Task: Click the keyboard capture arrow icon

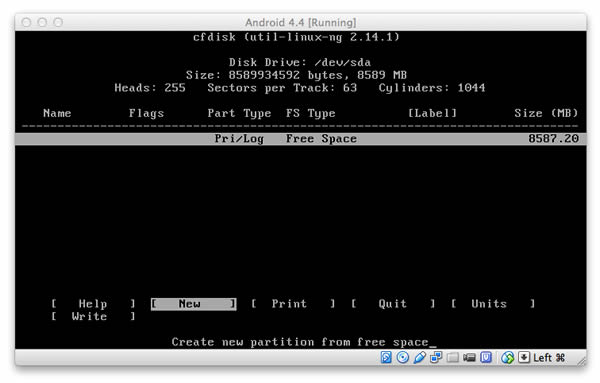Action: 524,358
